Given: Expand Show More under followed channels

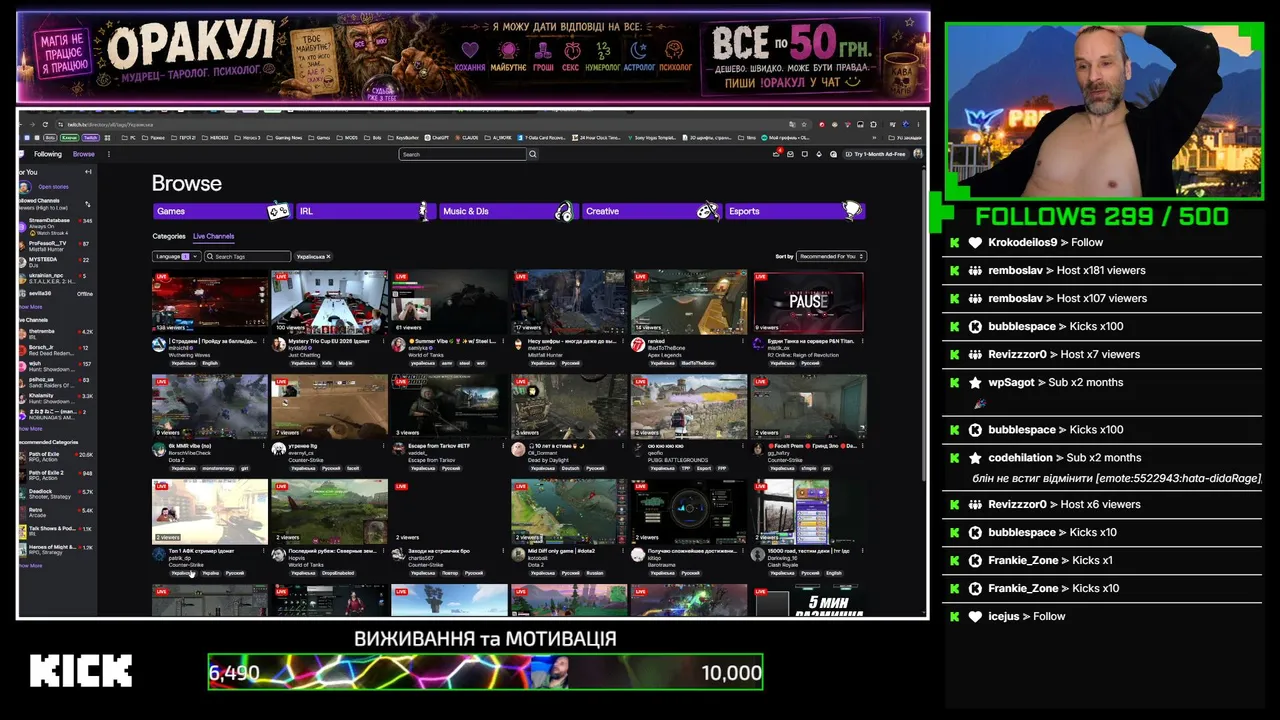Looking at the screenshot, I should pos(30,307).
